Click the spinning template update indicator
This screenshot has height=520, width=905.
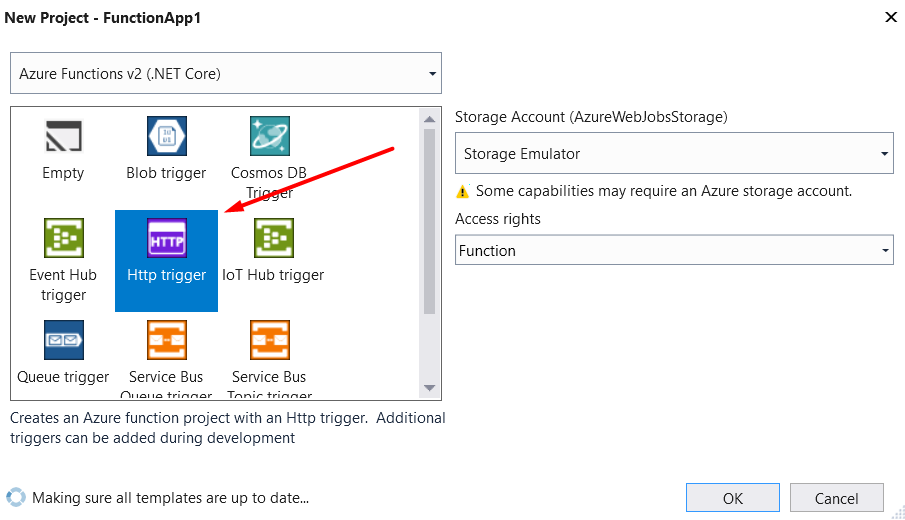click(16, 497)
